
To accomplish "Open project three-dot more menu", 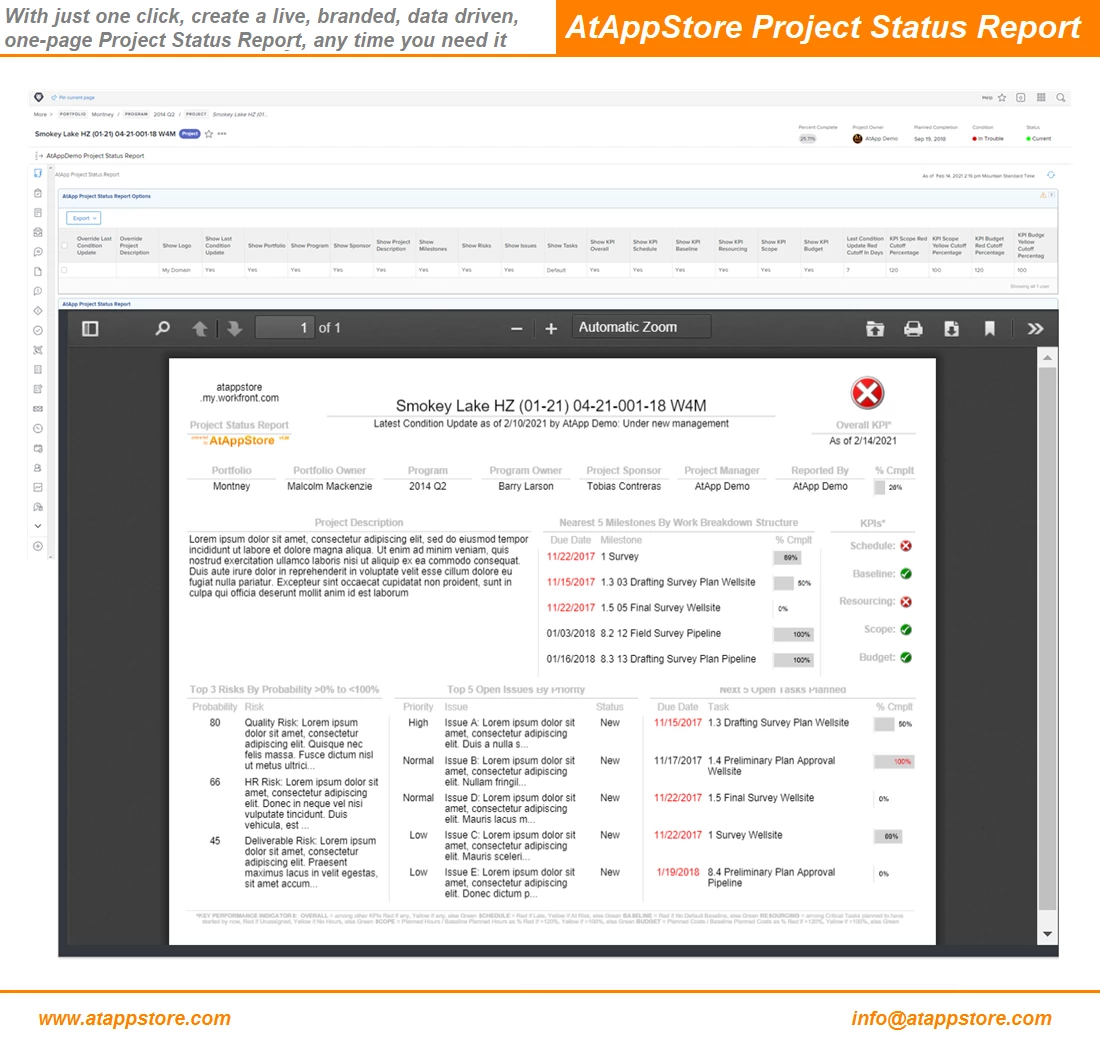I will click(x=222, y=134).
